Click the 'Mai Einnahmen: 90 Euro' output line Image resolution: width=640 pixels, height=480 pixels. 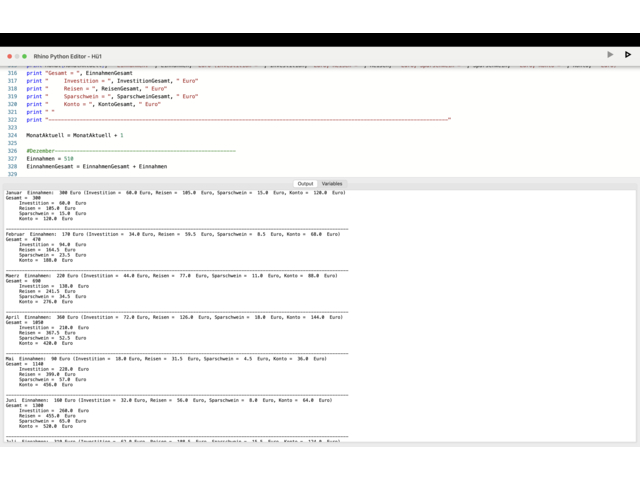166,359
